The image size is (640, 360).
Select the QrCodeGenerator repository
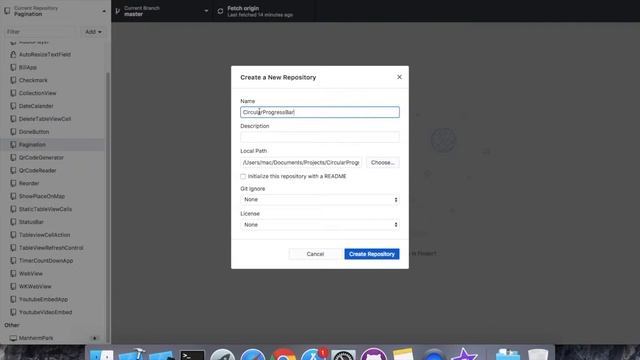pos(53,158)
